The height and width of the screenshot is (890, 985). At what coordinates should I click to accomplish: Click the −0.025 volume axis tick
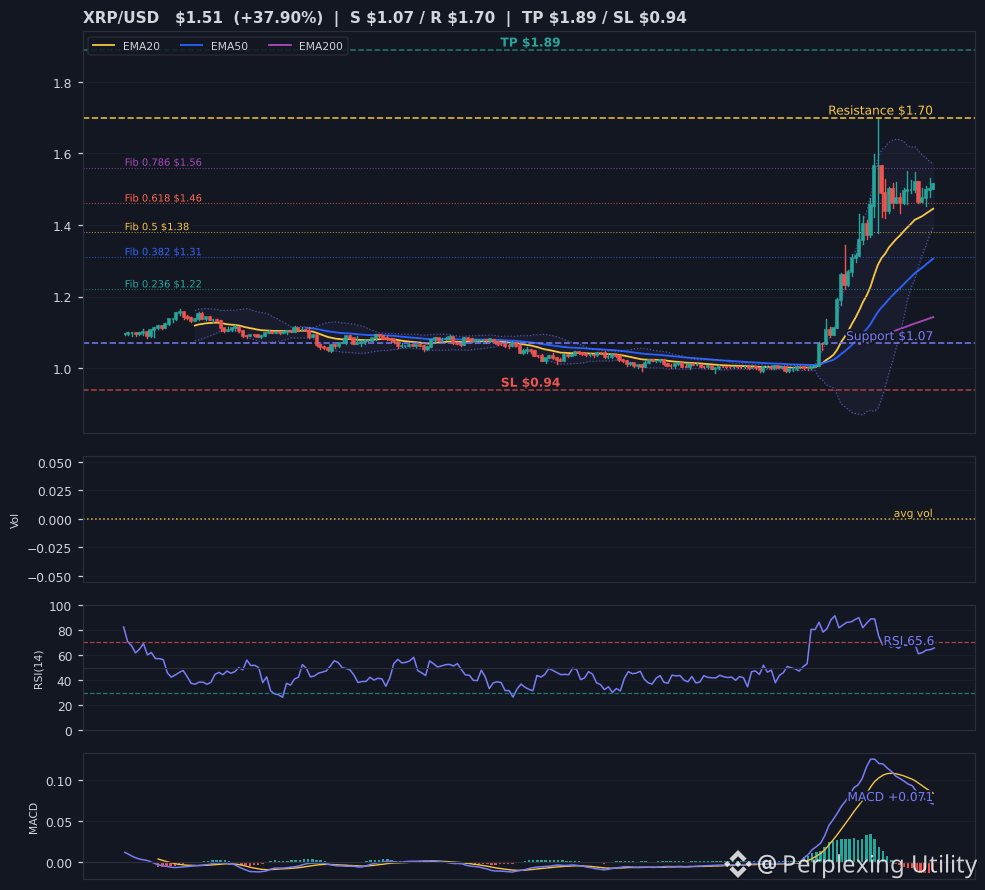point(50,549)
